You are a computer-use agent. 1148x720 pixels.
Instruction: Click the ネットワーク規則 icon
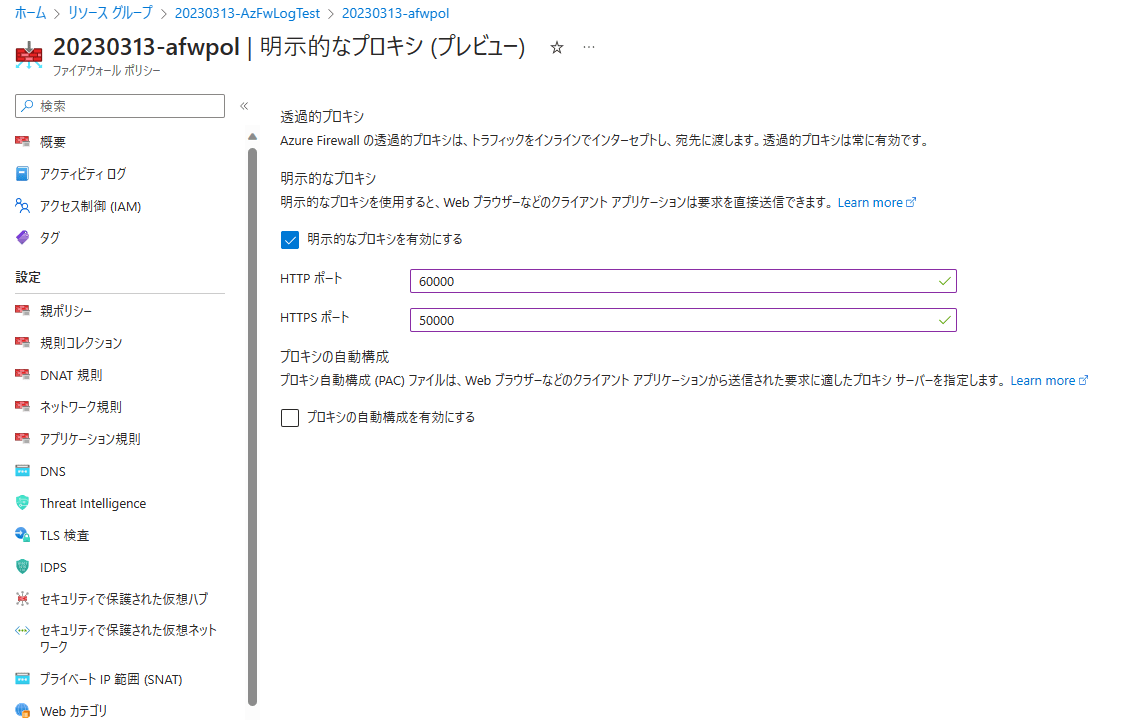(x=23, y=407)
